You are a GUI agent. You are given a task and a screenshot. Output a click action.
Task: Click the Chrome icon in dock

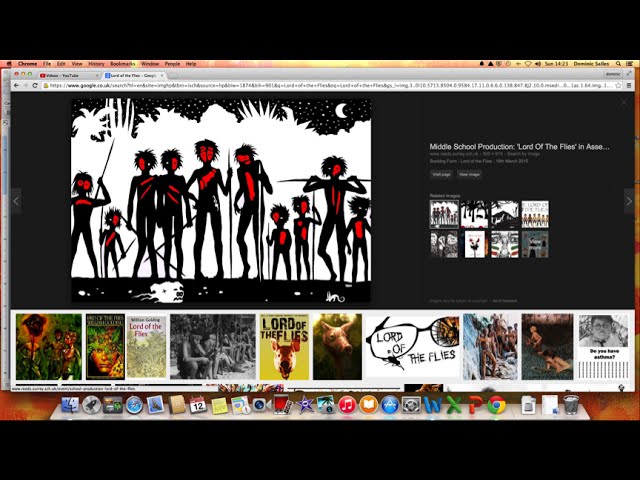(x=496, y=405)
